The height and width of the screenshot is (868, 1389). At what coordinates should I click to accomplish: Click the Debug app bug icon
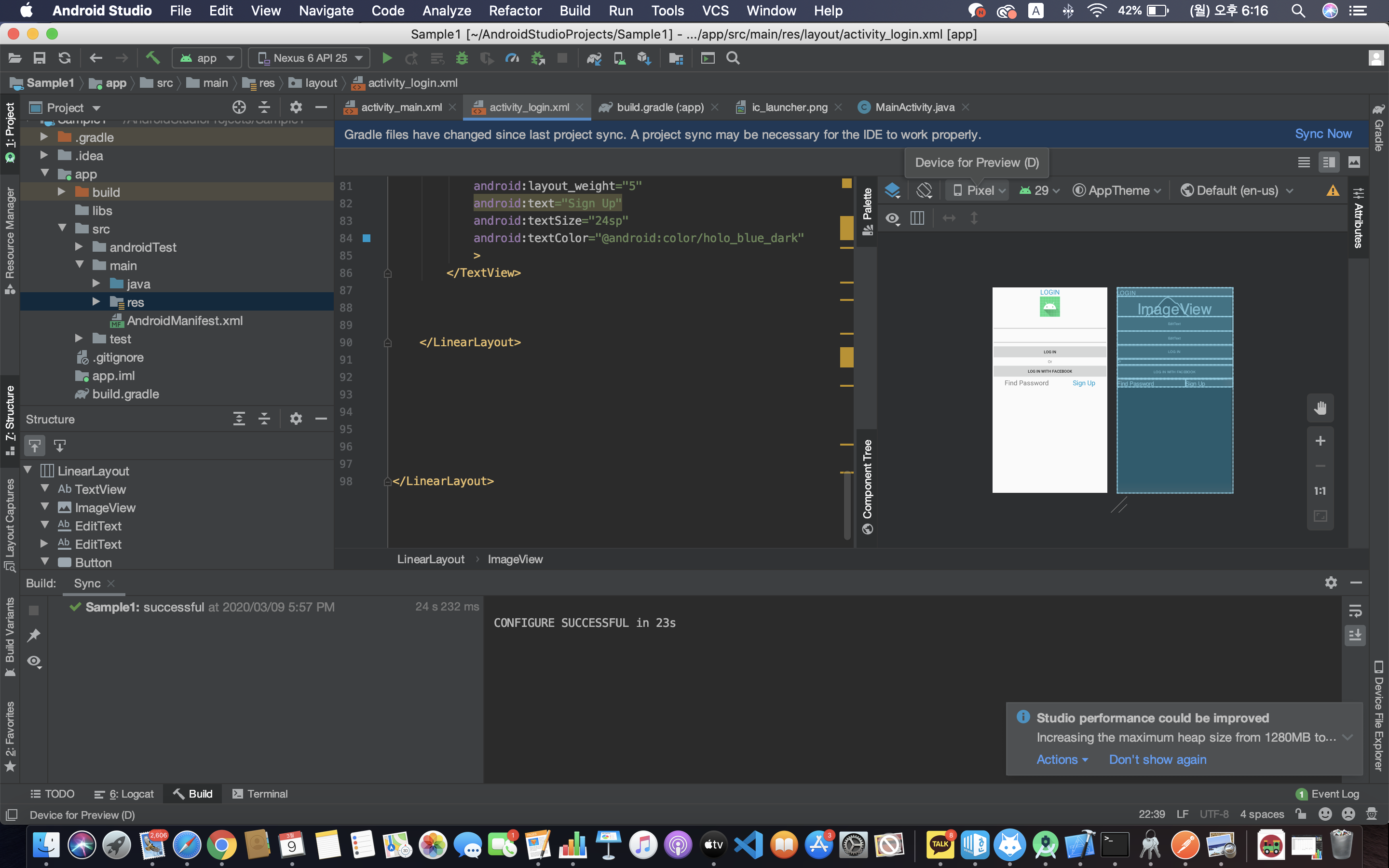point(462,58)
